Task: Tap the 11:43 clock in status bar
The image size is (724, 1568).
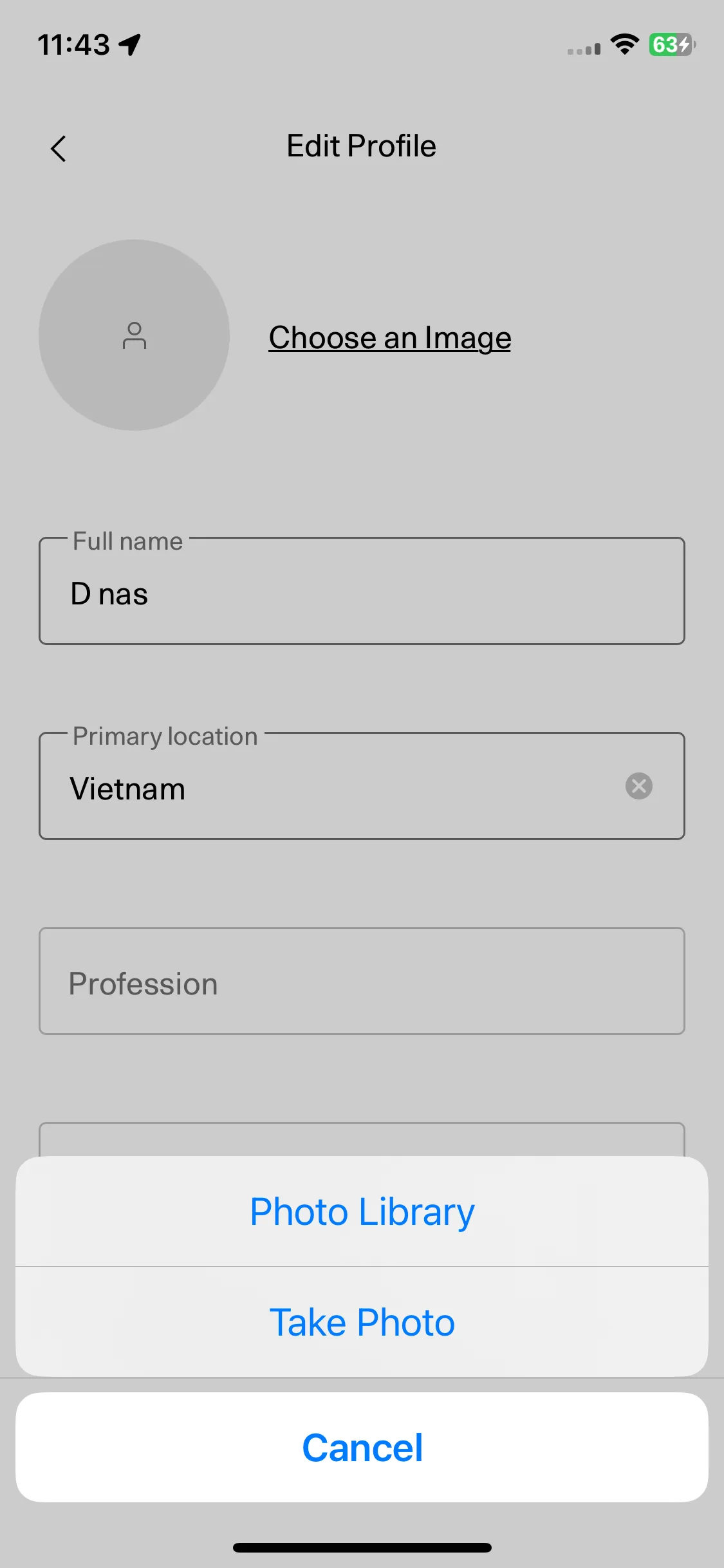Action: point(73,45)
